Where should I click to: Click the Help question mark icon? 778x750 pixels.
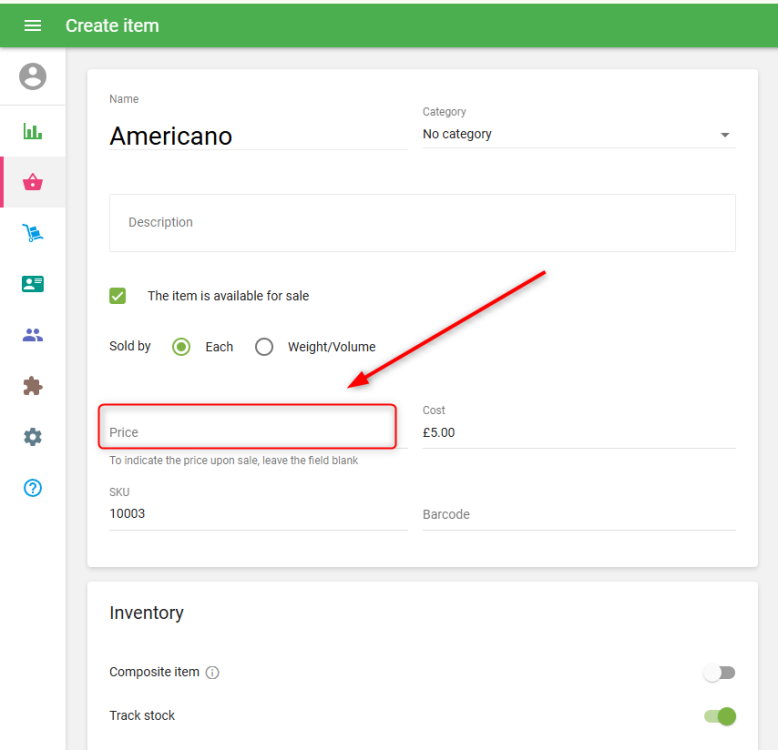pos(33,488)
